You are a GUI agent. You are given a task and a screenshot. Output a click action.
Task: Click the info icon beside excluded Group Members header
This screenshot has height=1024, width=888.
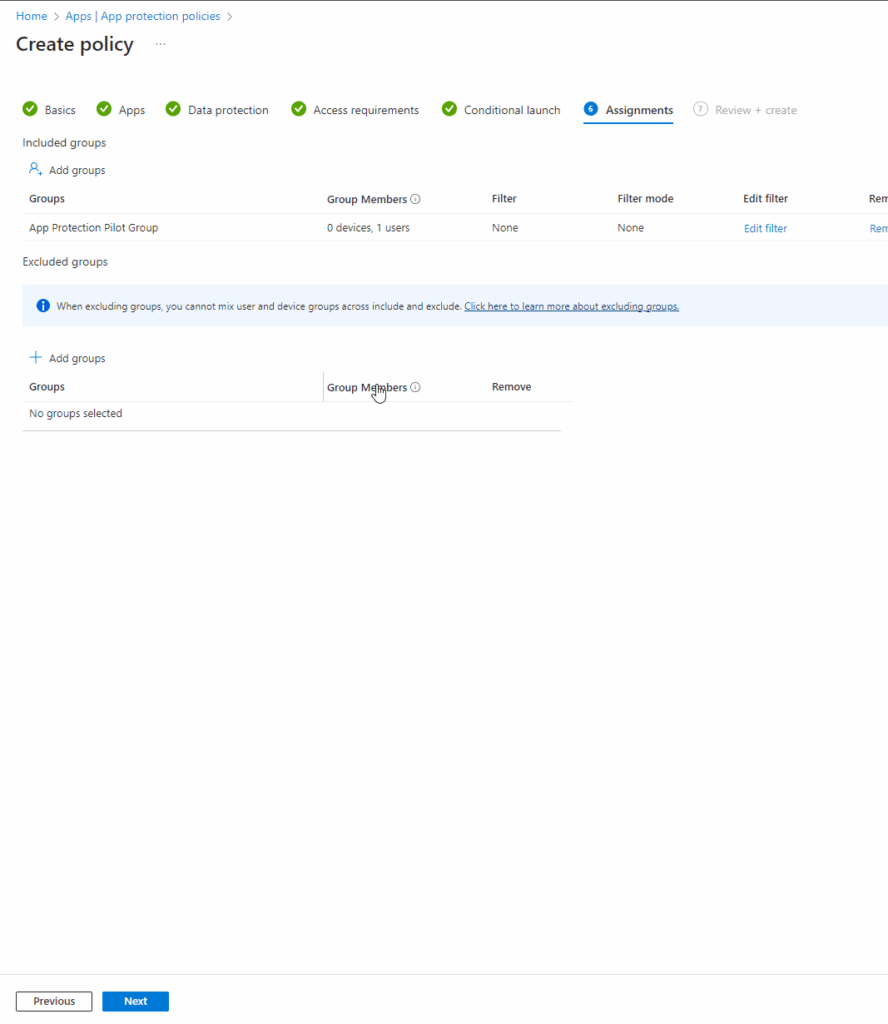coord(416,387)
